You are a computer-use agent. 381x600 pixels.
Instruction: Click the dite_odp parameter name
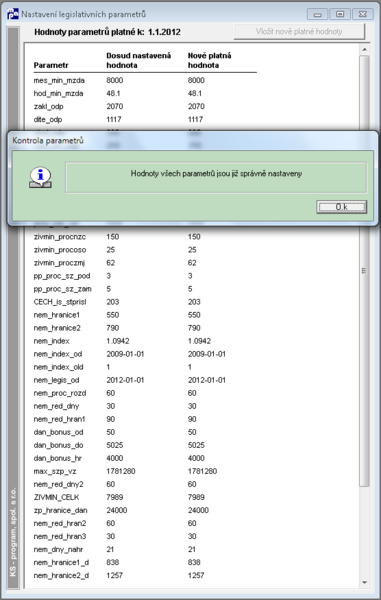(x=47, y=119)
